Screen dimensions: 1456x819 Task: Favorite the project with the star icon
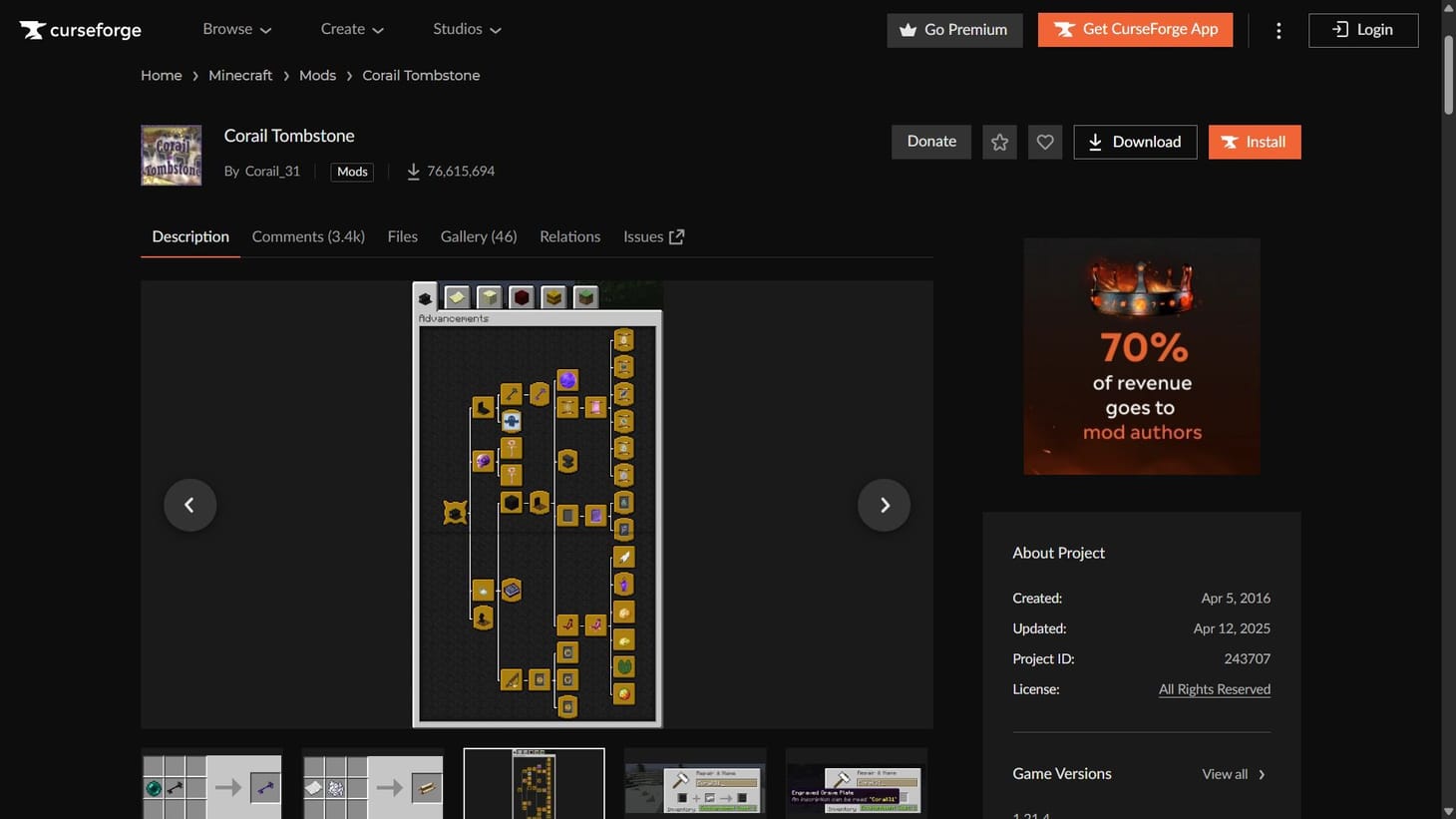pyautogui.click(x=999, y=142)
